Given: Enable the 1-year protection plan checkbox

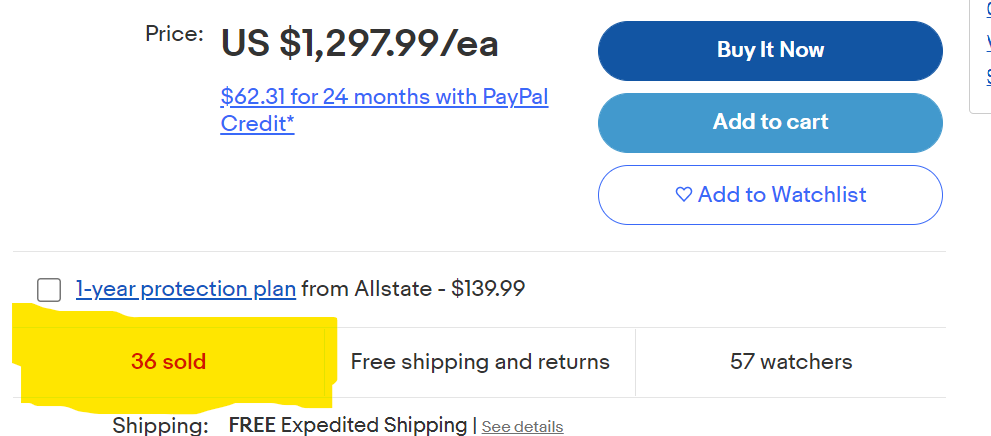Looking at the screenshot, I should coord(49,290).
